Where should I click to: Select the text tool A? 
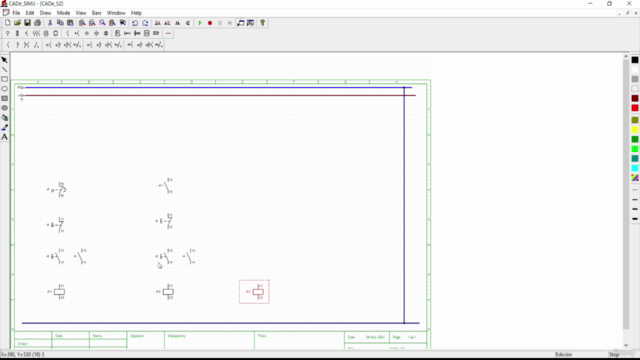point(4,137)
